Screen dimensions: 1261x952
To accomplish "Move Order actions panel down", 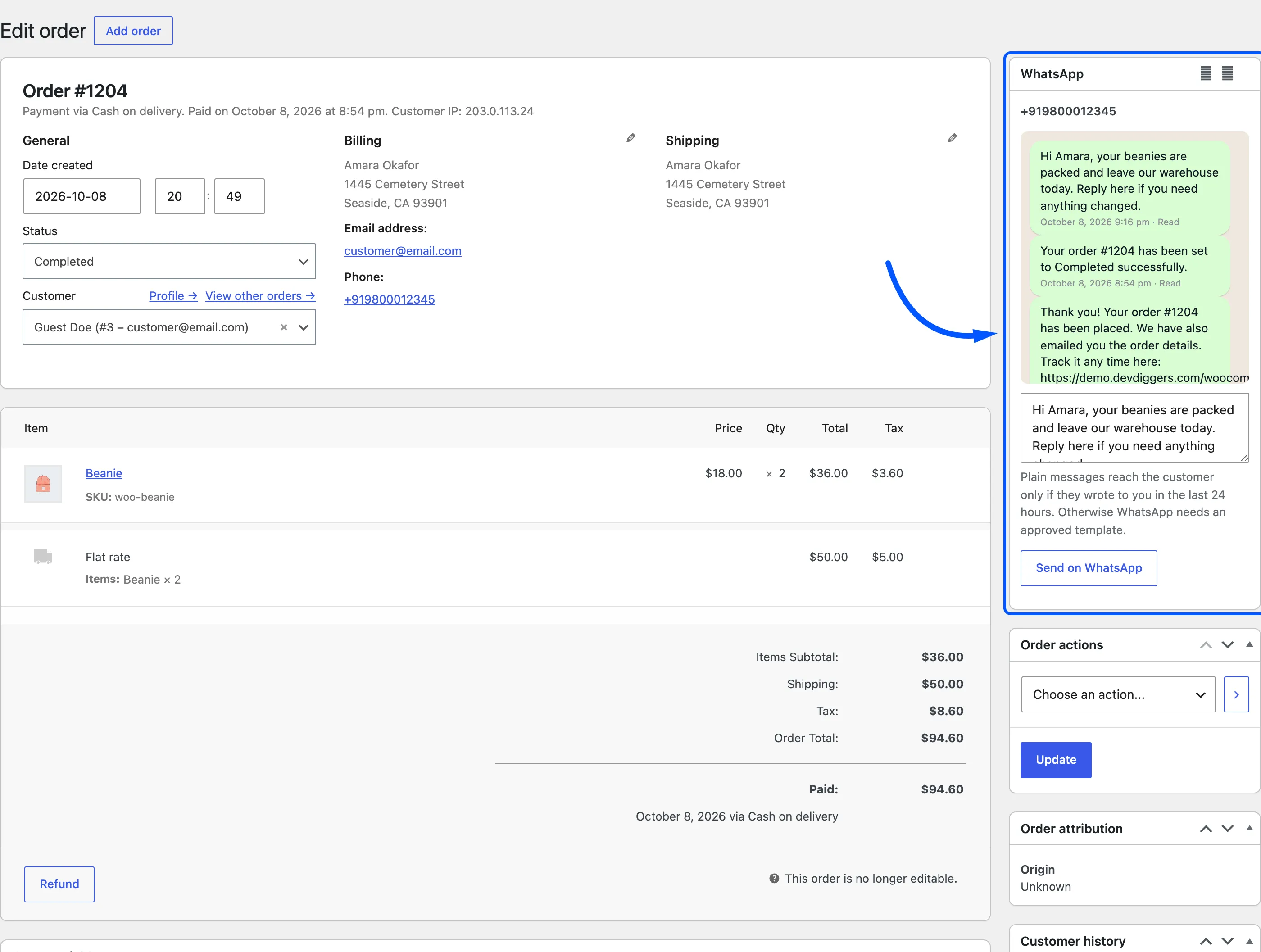I will click(1227, 645).
